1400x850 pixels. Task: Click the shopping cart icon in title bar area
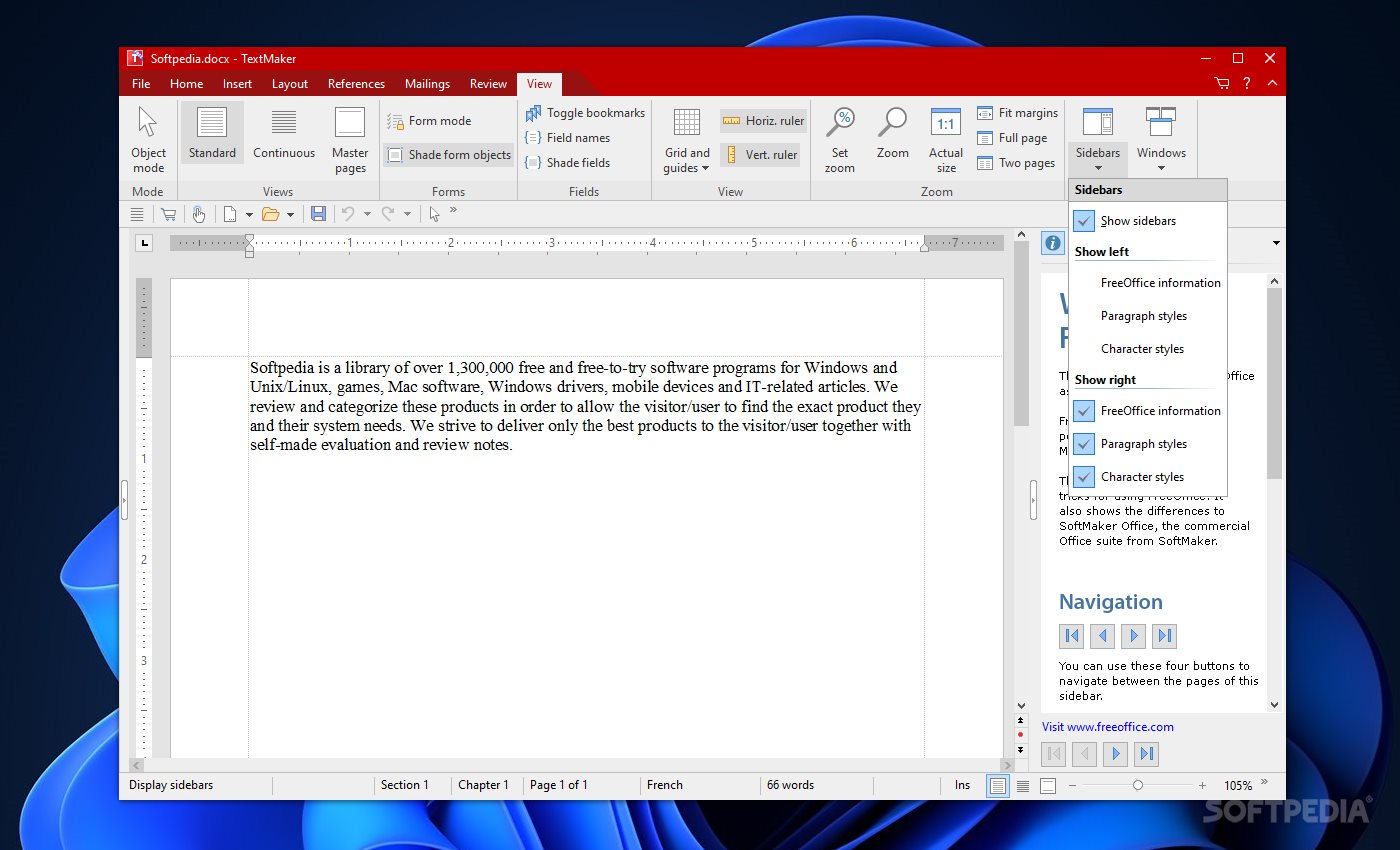tap(1222, 84)
